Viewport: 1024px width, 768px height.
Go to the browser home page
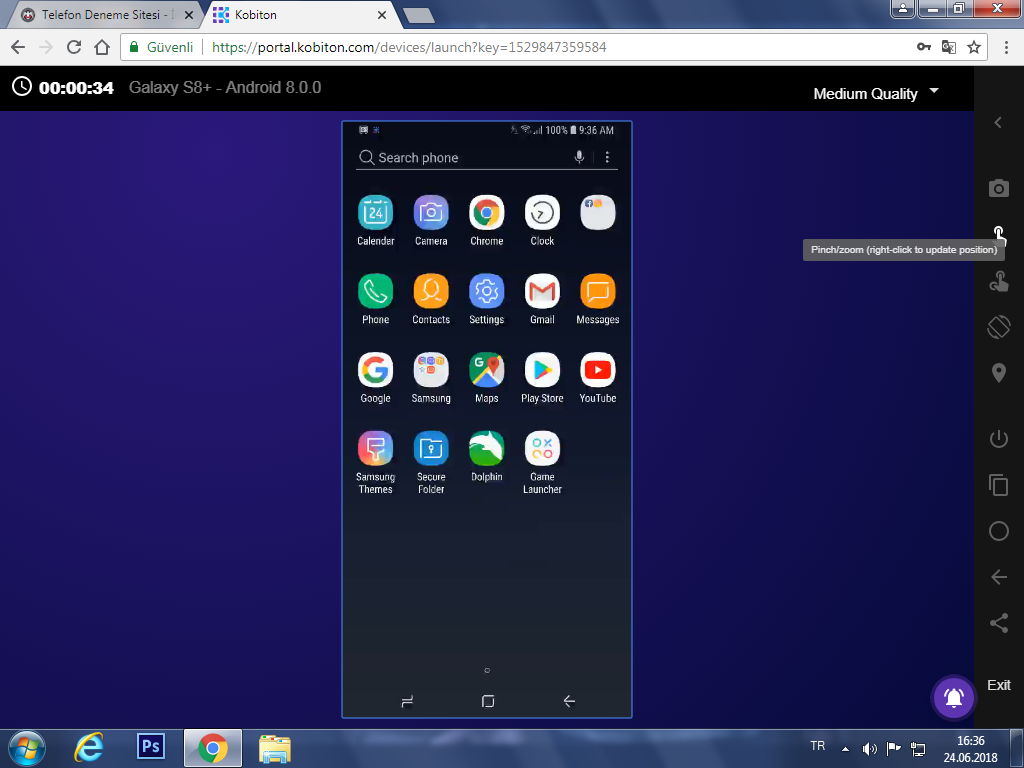pos(102,47)
